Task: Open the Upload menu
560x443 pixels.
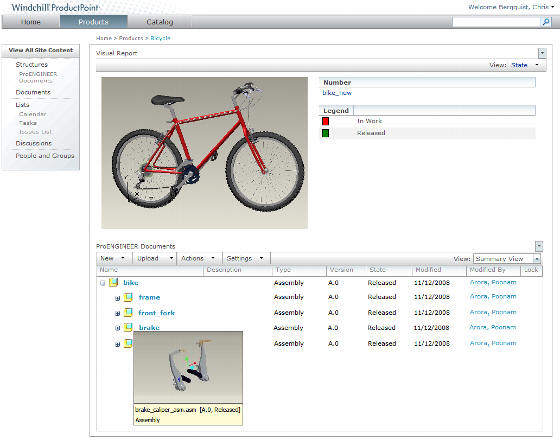Action: coord(155,258)
